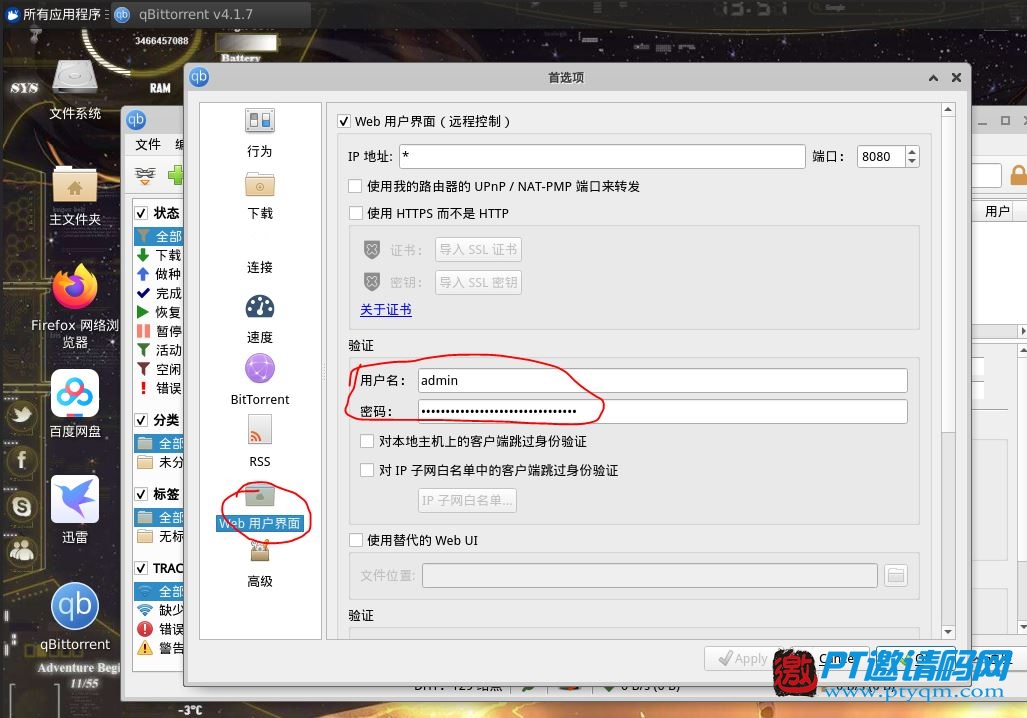Toggle the 标签 filter group checkbox
This screenshot has width=1027, height=718.
141,494
